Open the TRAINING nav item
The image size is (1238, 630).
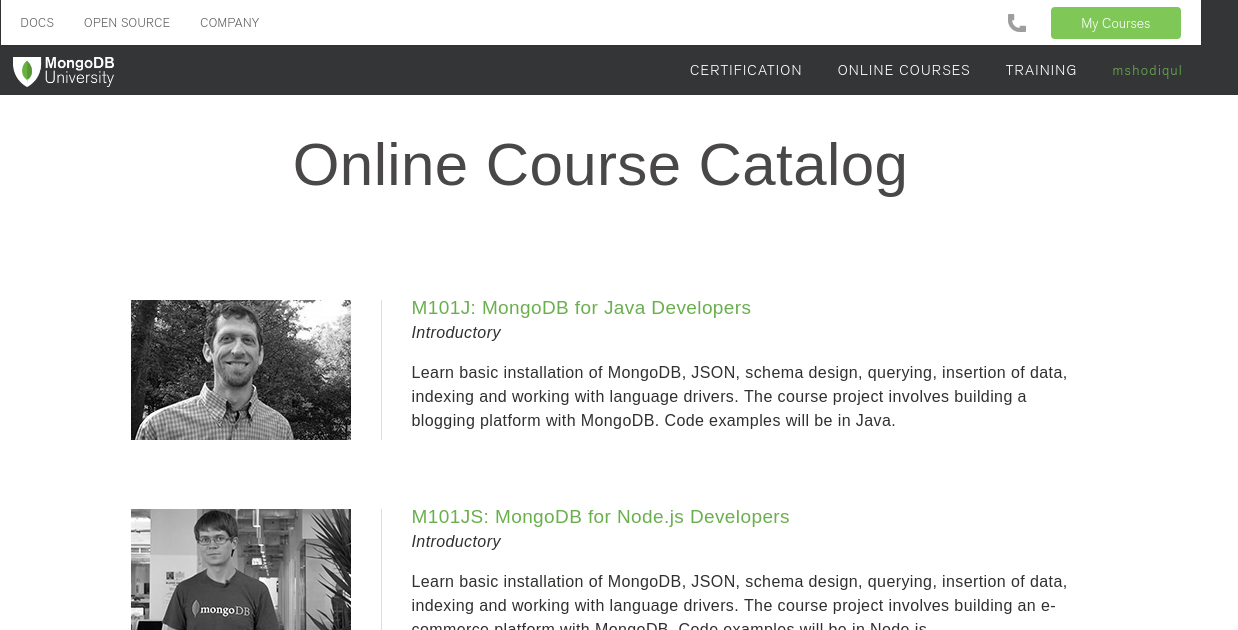click(1041, 70)
